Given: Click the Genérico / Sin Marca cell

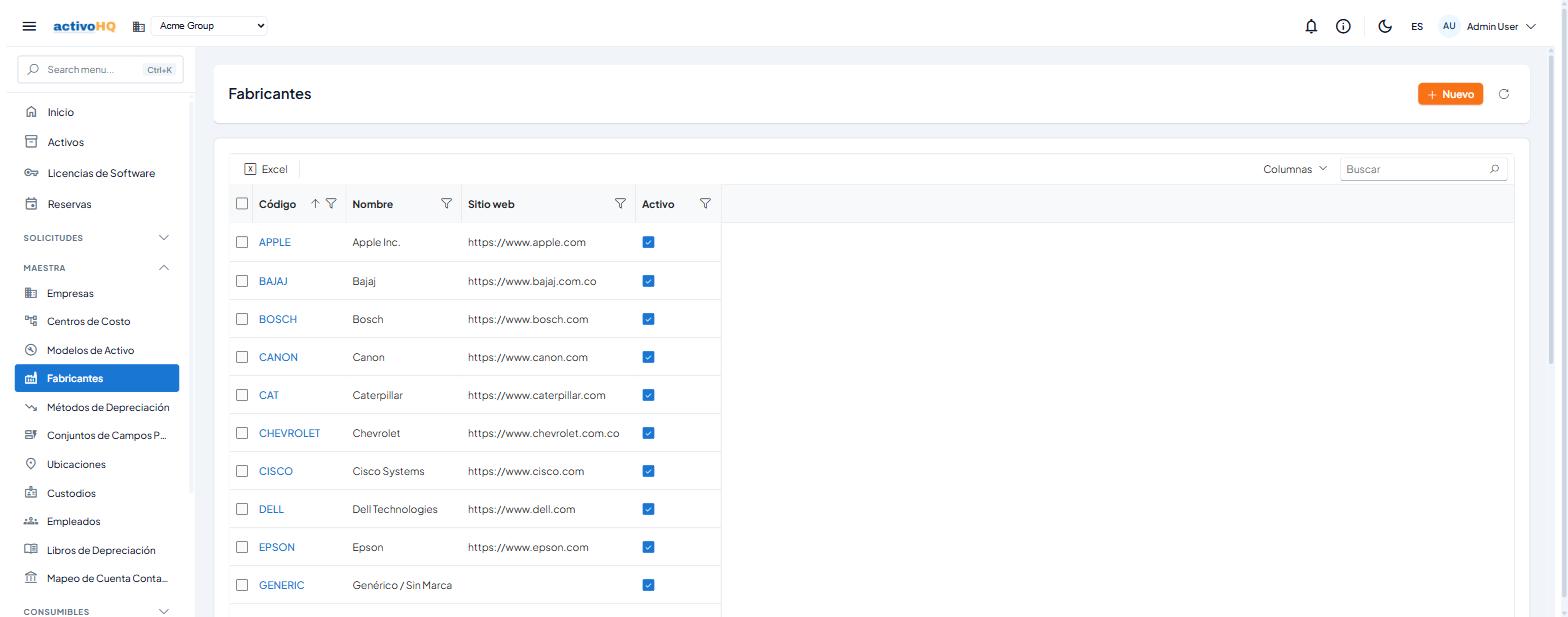Looking at the screenshot, I should tap(402, 585).
